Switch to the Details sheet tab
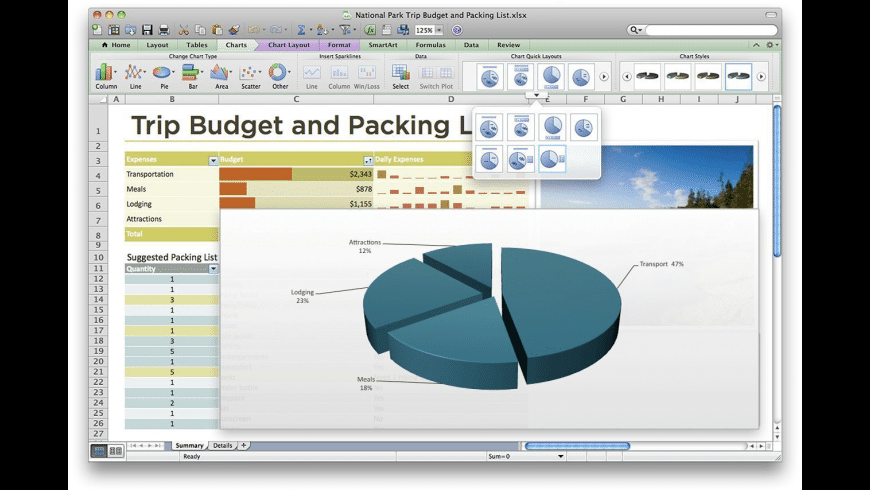Image resolution: width=870 pixels, height=490 pixels. pyautogui.click(x=222, y=446)
